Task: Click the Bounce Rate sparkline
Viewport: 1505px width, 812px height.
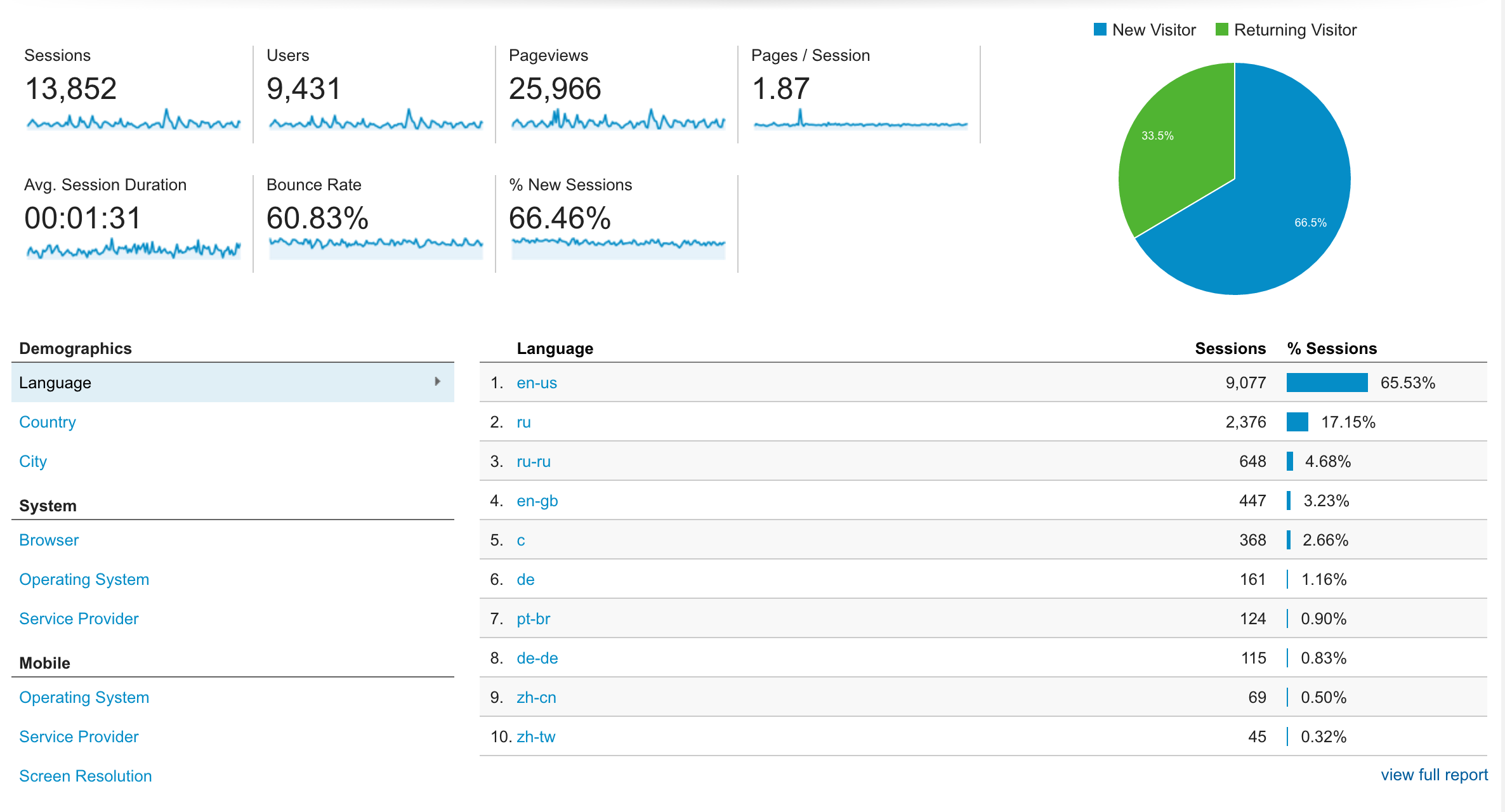Action: [376, 249]
